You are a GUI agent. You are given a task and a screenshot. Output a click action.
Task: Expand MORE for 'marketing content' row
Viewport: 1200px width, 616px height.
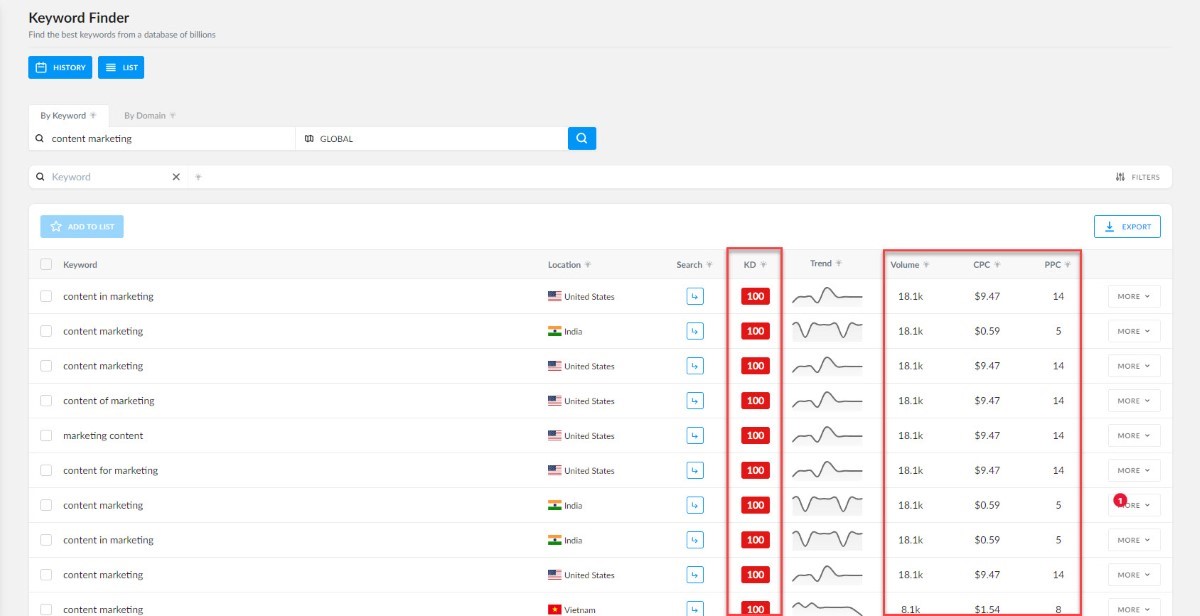(x=1134, y=436)
